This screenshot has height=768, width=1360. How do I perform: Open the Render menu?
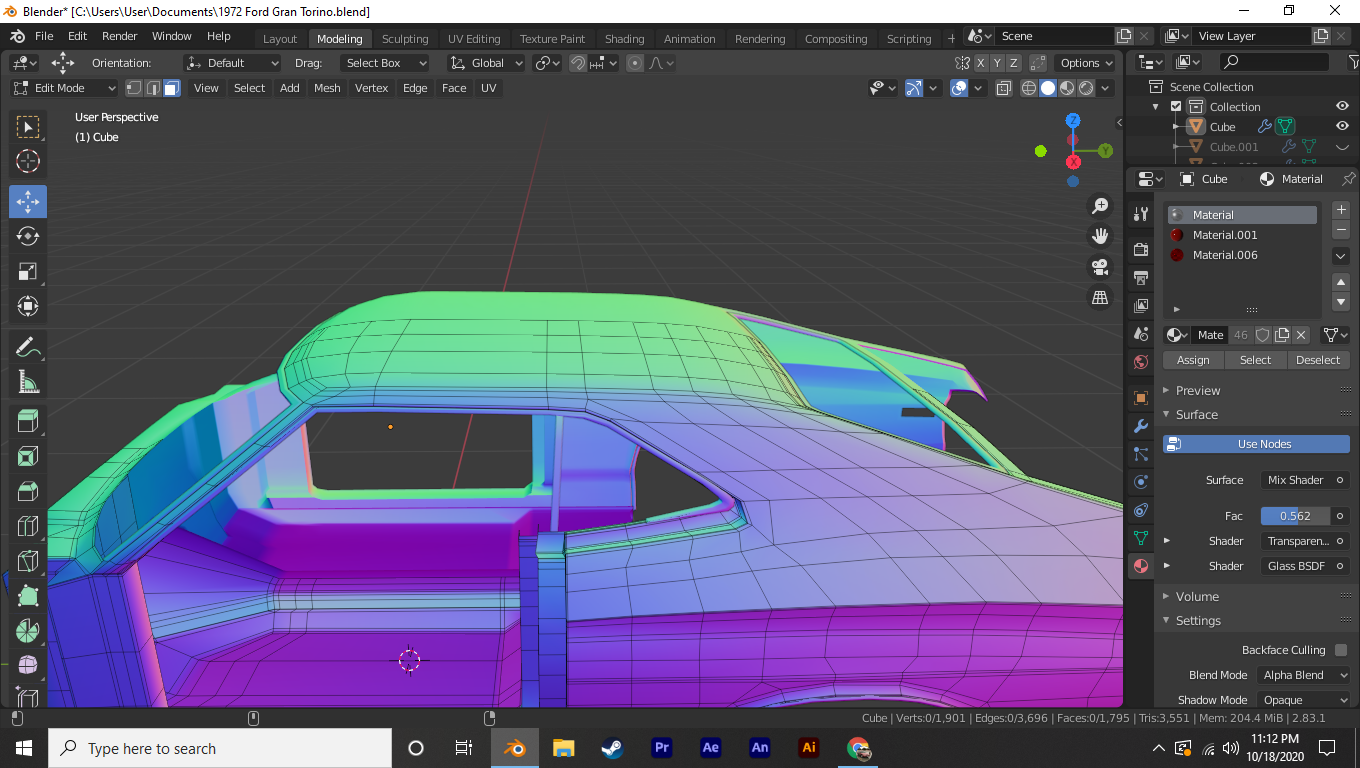[x=120, y=36]
